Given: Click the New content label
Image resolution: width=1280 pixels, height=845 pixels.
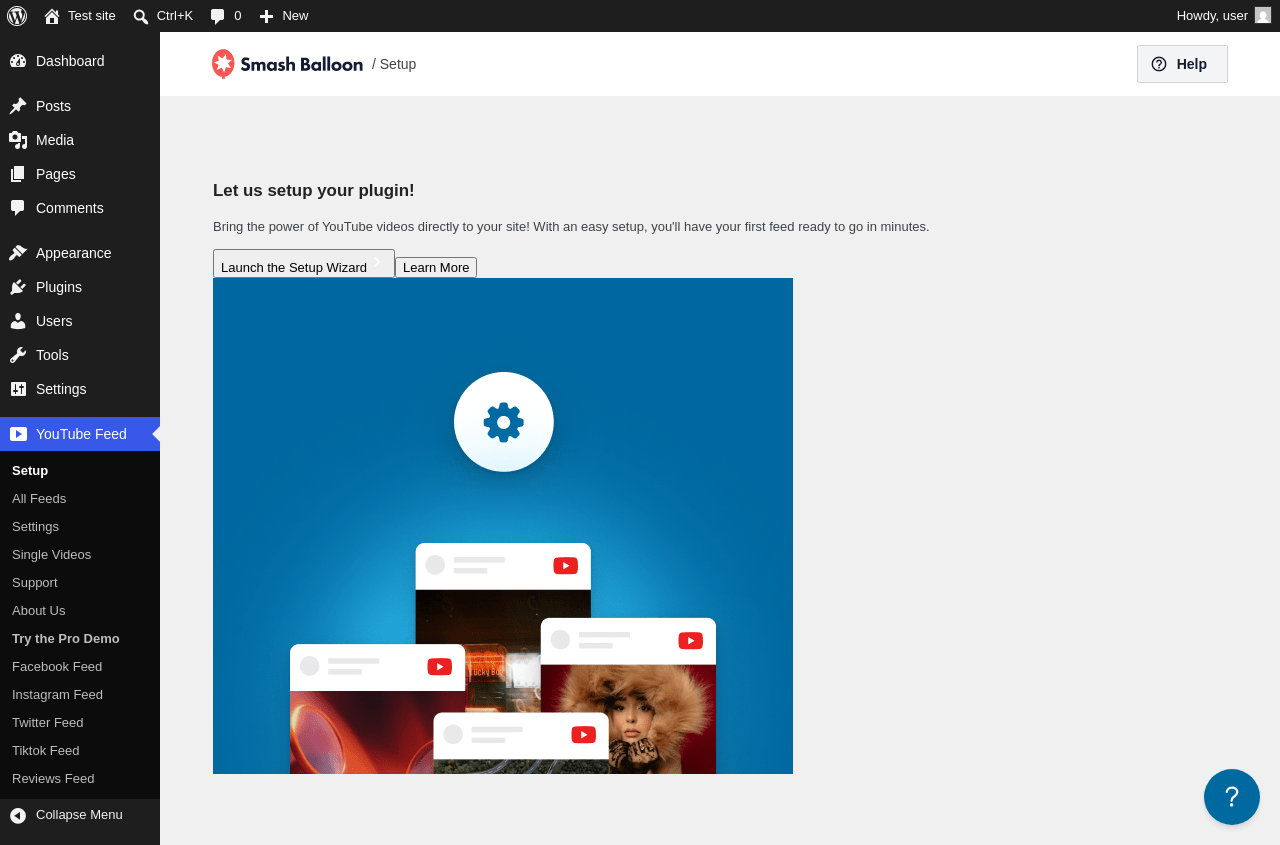Looking at the screenshot, I should [295, 16].
